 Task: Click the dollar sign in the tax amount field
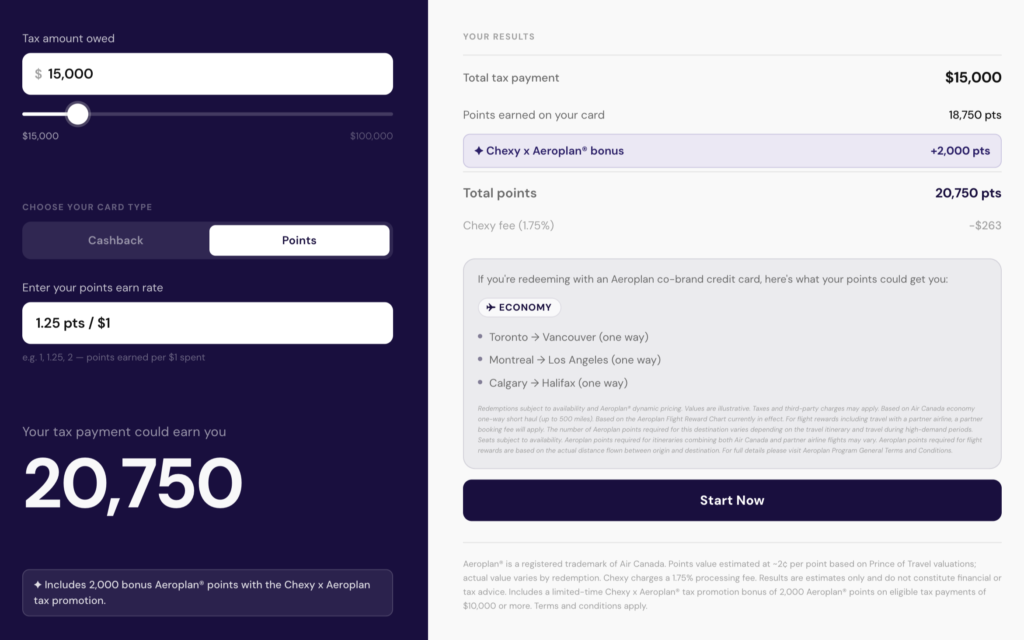pyautogui.click(x=38, y=74)
